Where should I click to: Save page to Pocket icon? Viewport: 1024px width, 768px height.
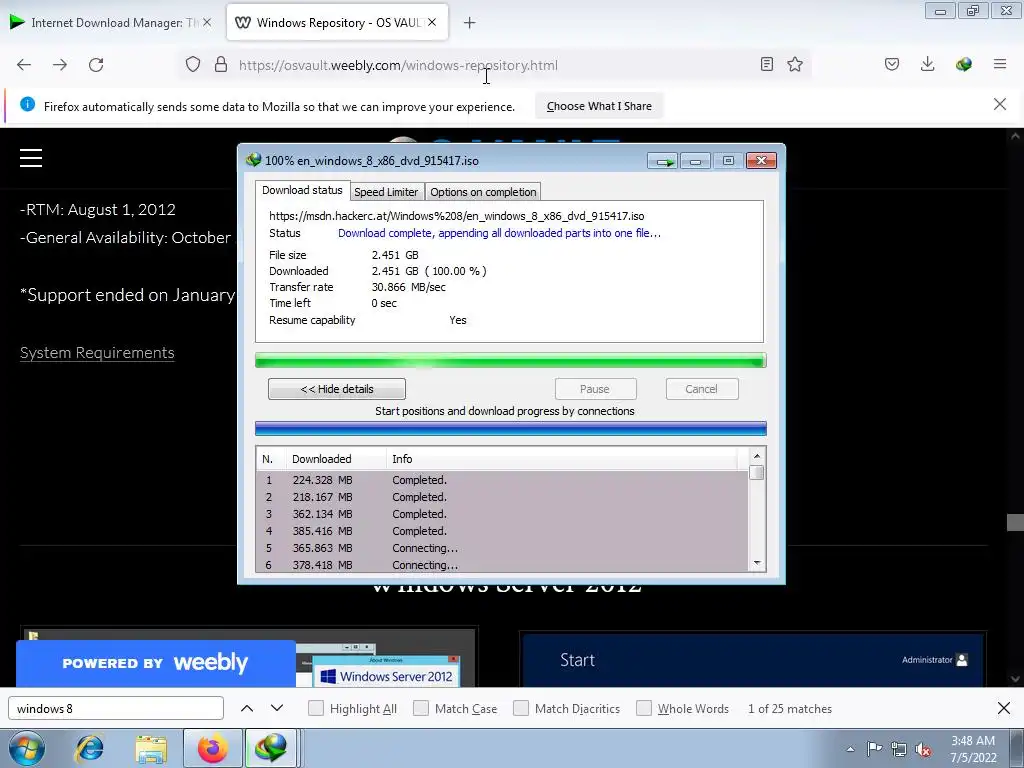tap(891, 64)
